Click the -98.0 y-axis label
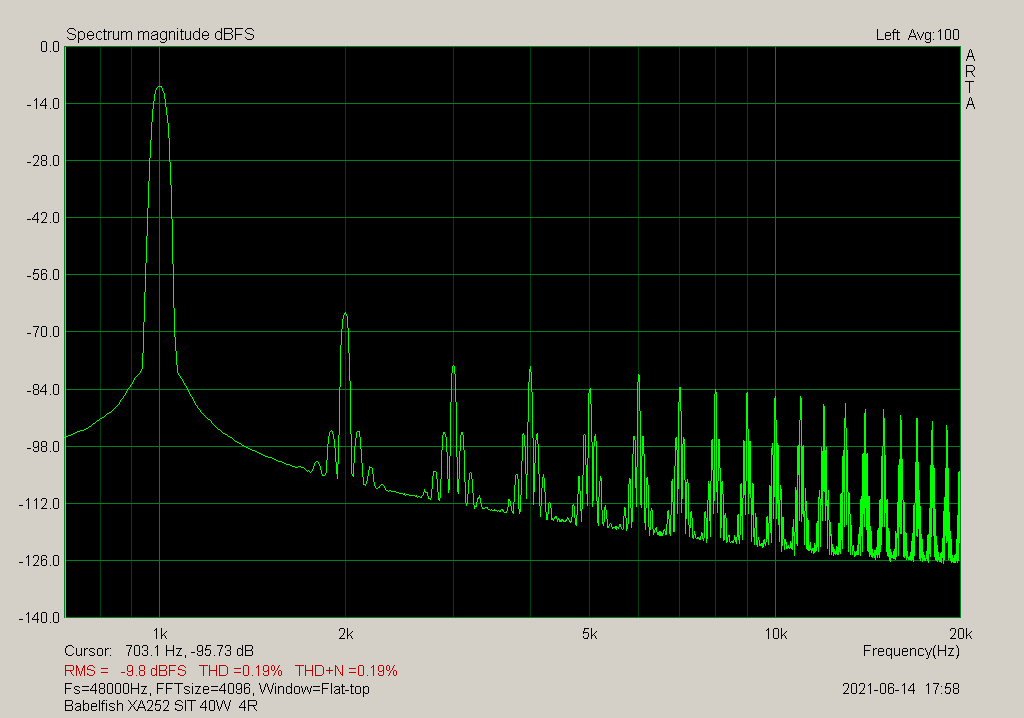This screenshot has height=718, width=1024. click(x=42, y=446)
